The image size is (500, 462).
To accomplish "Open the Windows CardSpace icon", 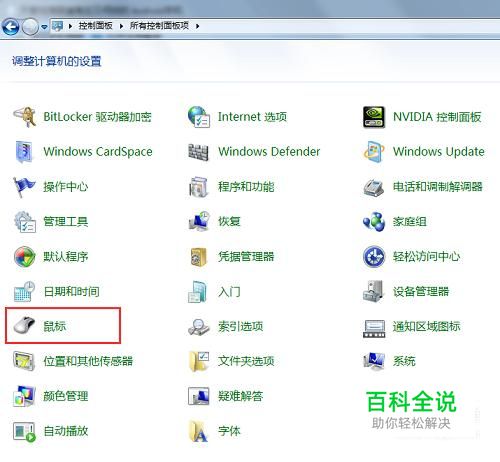I will click(24, 152).
